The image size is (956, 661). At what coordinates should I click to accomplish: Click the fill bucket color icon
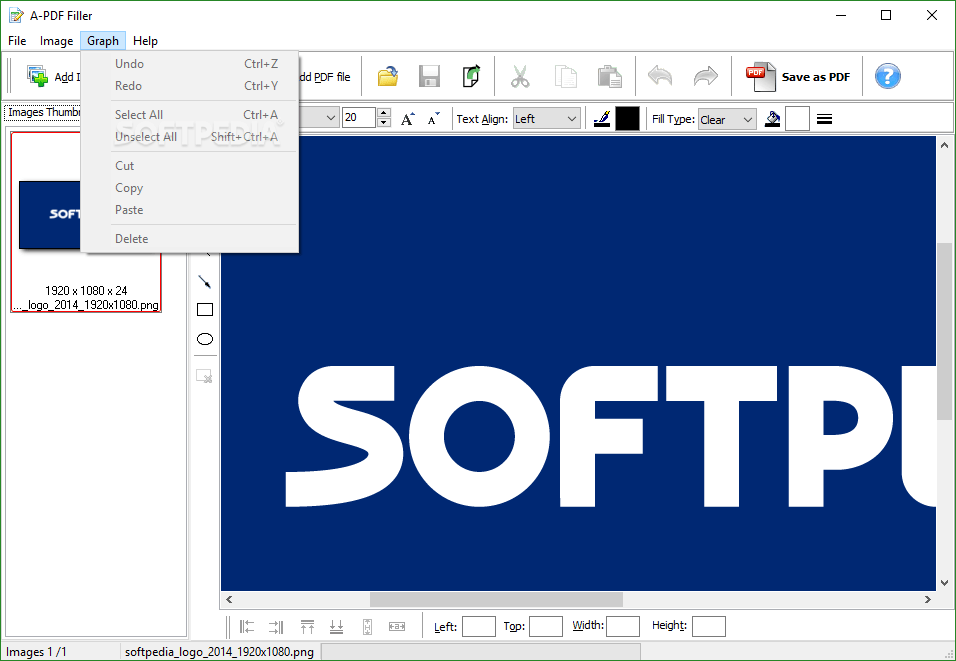[x=772, y=118]
